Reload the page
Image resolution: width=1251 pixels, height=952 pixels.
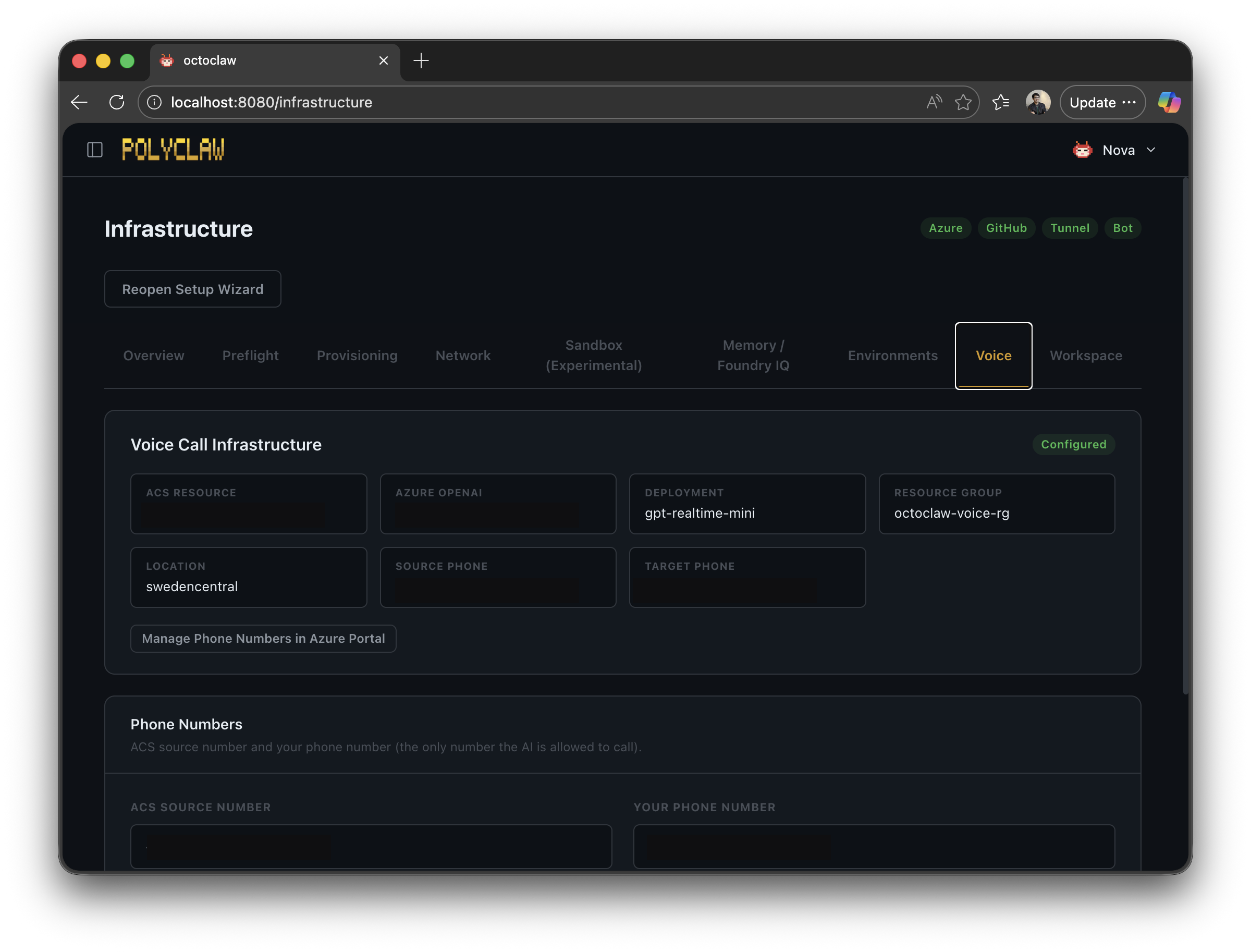(x=117, y=102)
